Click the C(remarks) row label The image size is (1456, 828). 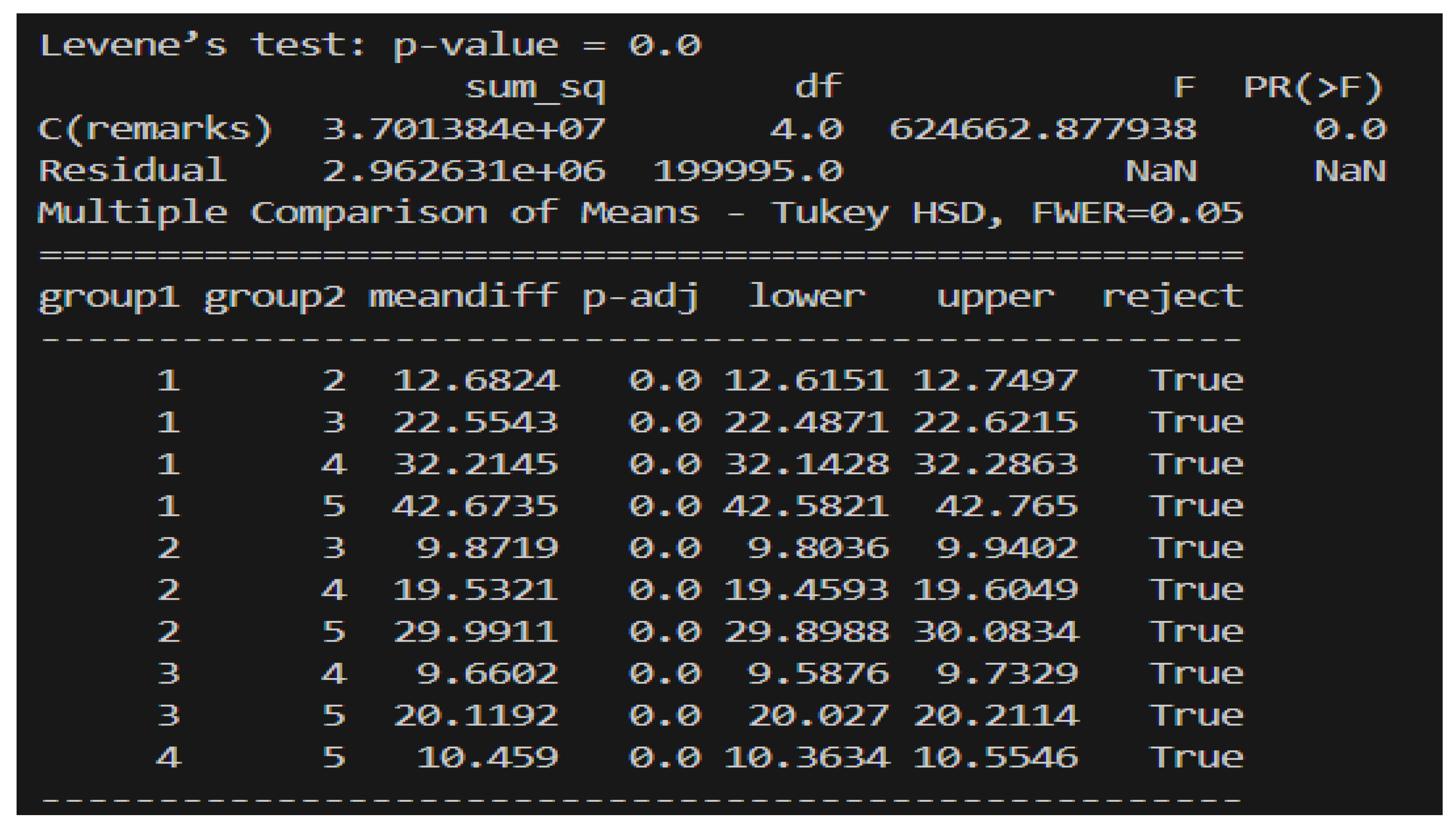click(155, 129)
